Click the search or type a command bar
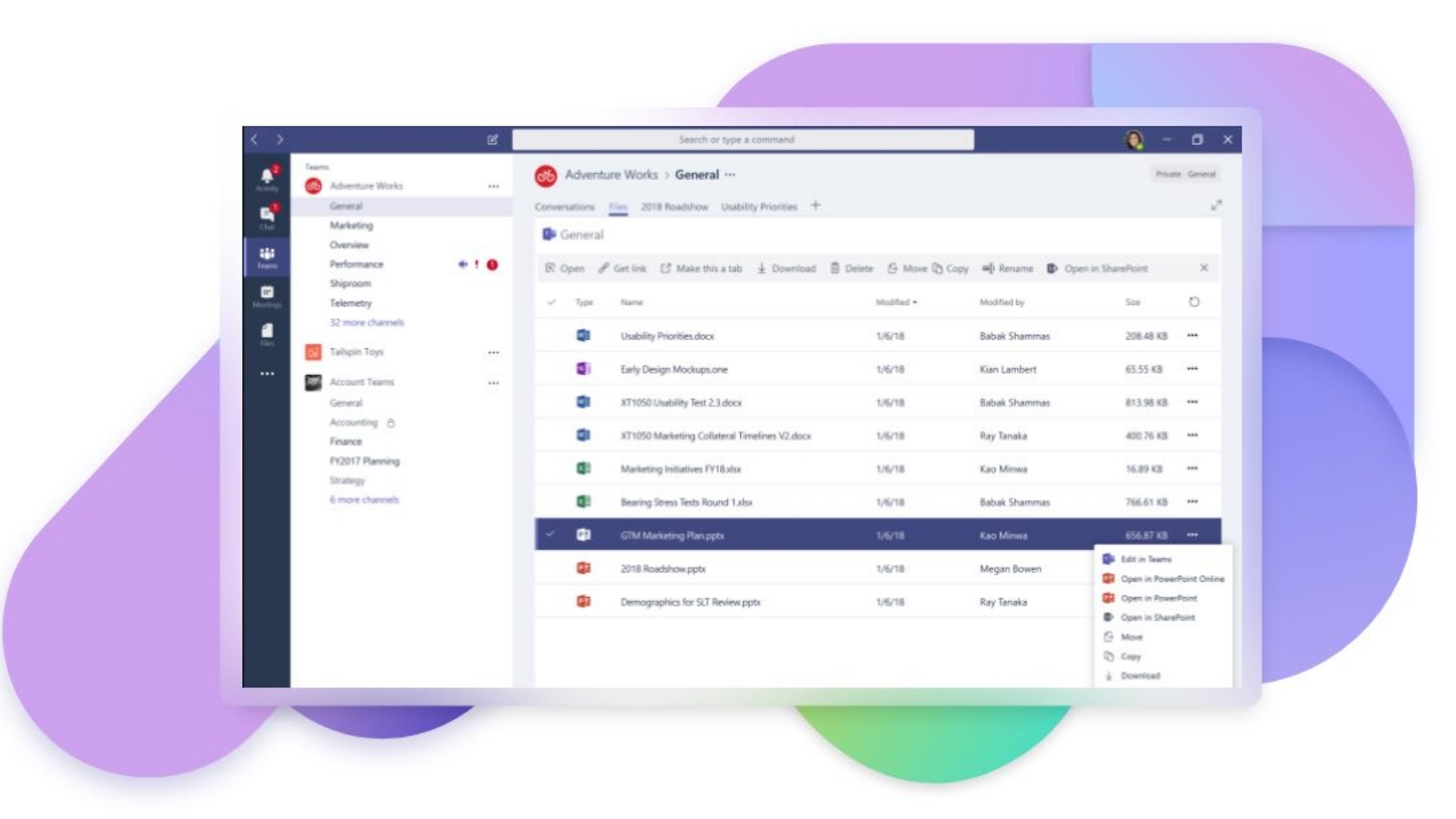The image size is (1456, 819). [744, 139]
